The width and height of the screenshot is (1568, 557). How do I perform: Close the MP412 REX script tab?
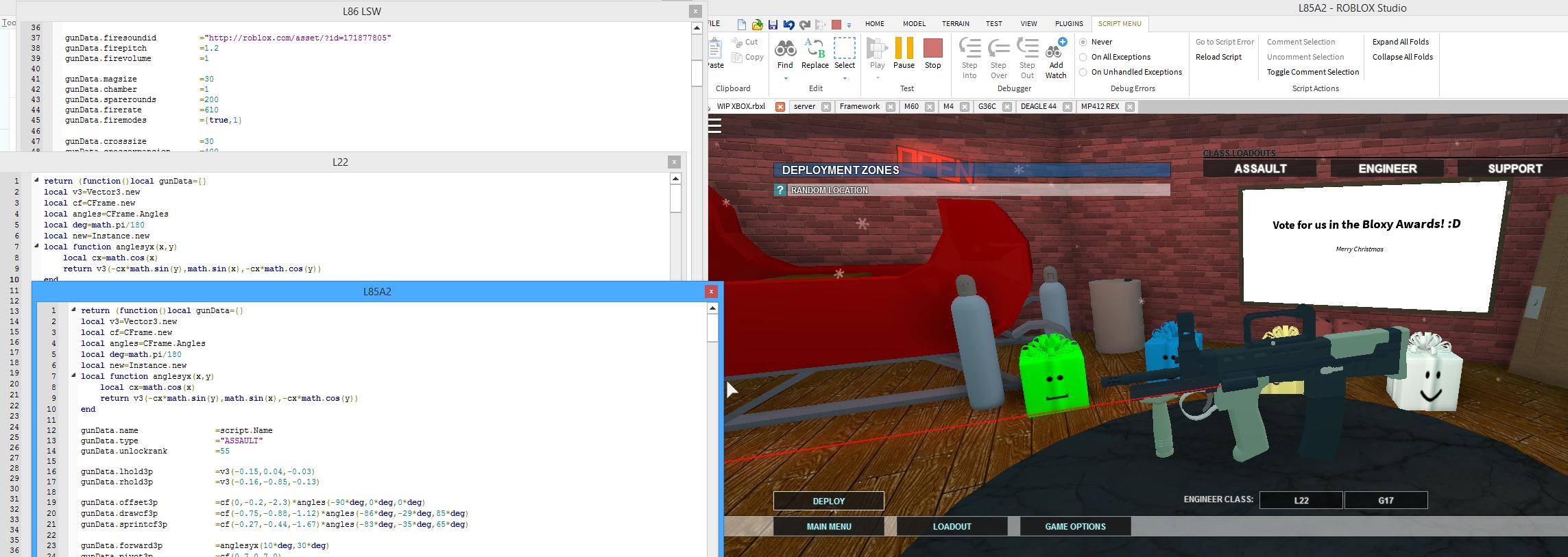pyautogui.click(x=1130, y=107)
